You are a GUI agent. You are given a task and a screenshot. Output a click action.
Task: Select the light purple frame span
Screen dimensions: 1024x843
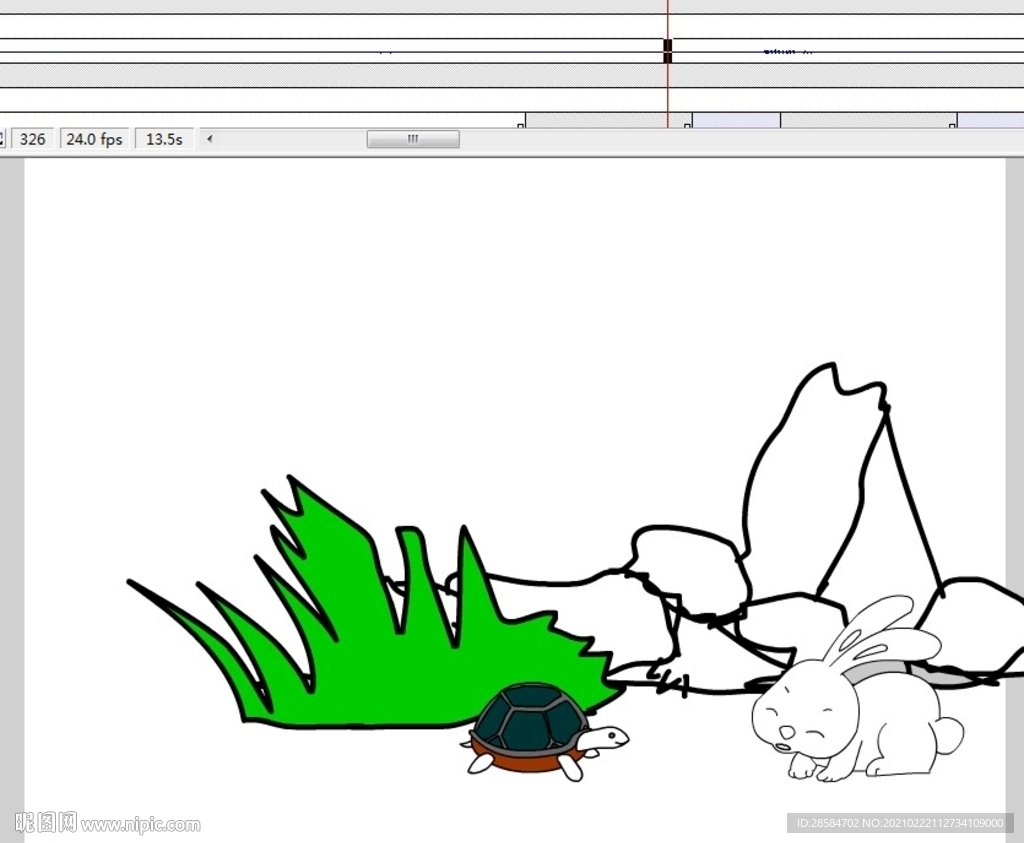pyautogui.click(x=736, y=120)
